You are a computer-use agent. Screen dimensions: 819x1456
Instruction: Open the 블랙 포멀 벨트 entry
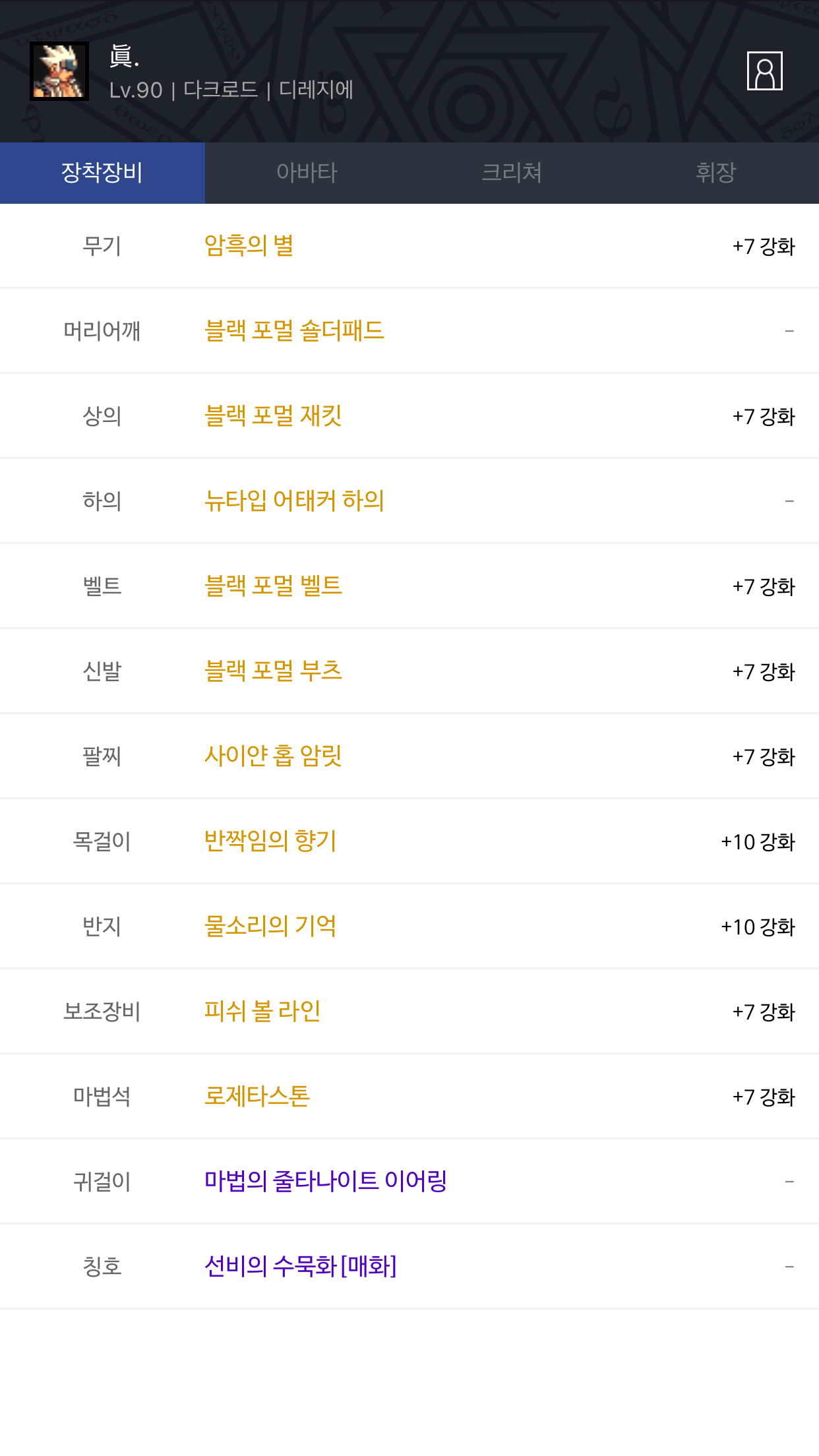273,586
